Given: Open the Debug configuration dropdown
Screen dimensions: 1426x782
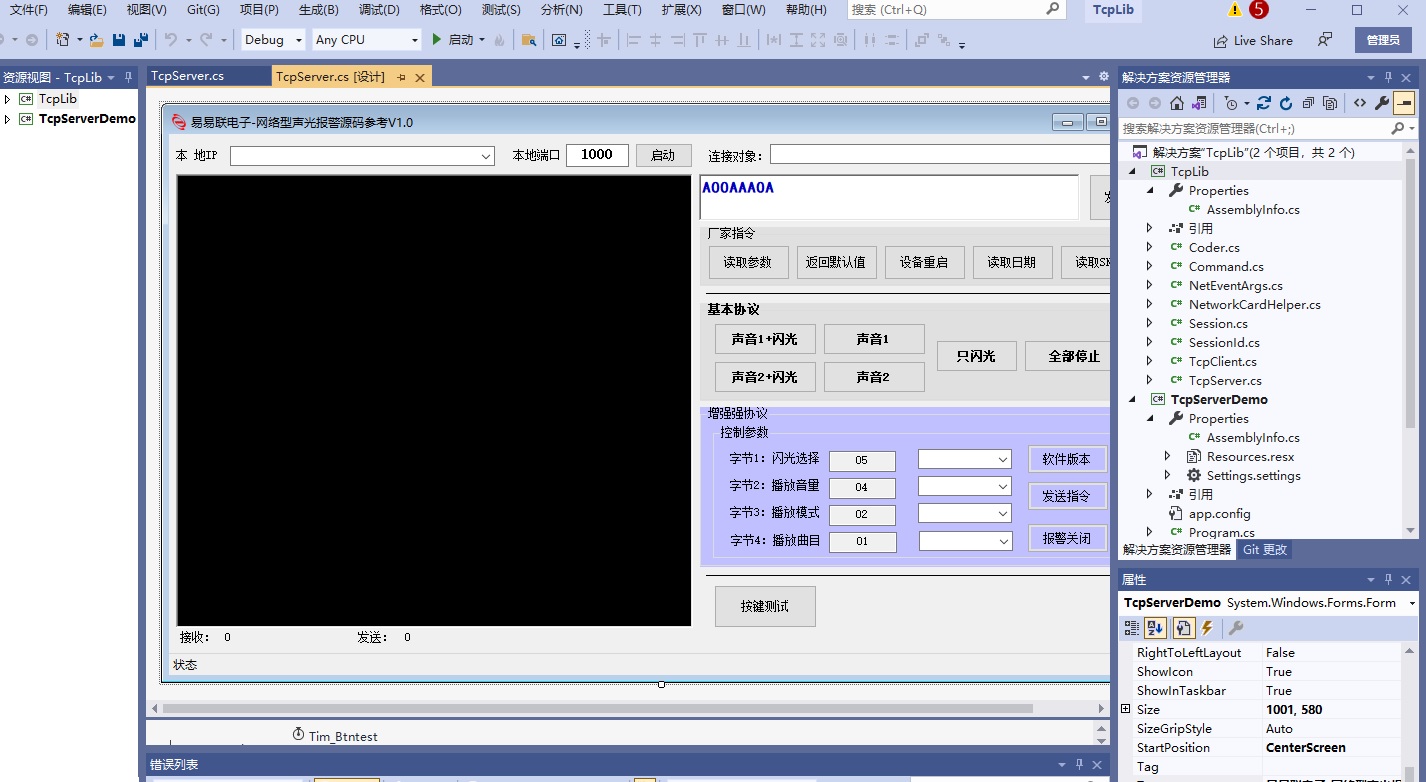Looking at the screenshot, I should [274, 40].
